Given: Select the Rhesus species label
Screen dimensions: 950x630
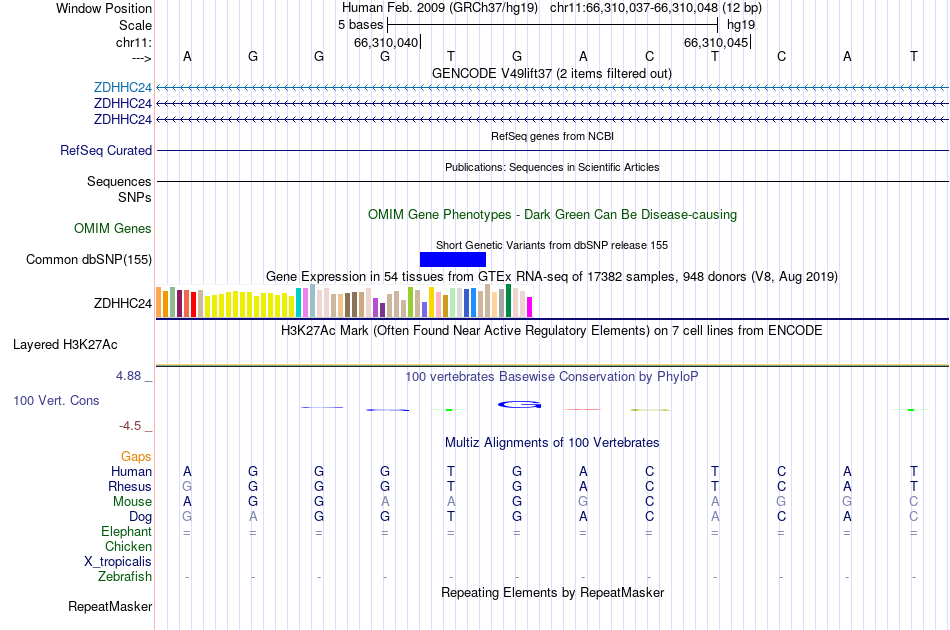Looking at the screenshot, I should click(130, 486).
